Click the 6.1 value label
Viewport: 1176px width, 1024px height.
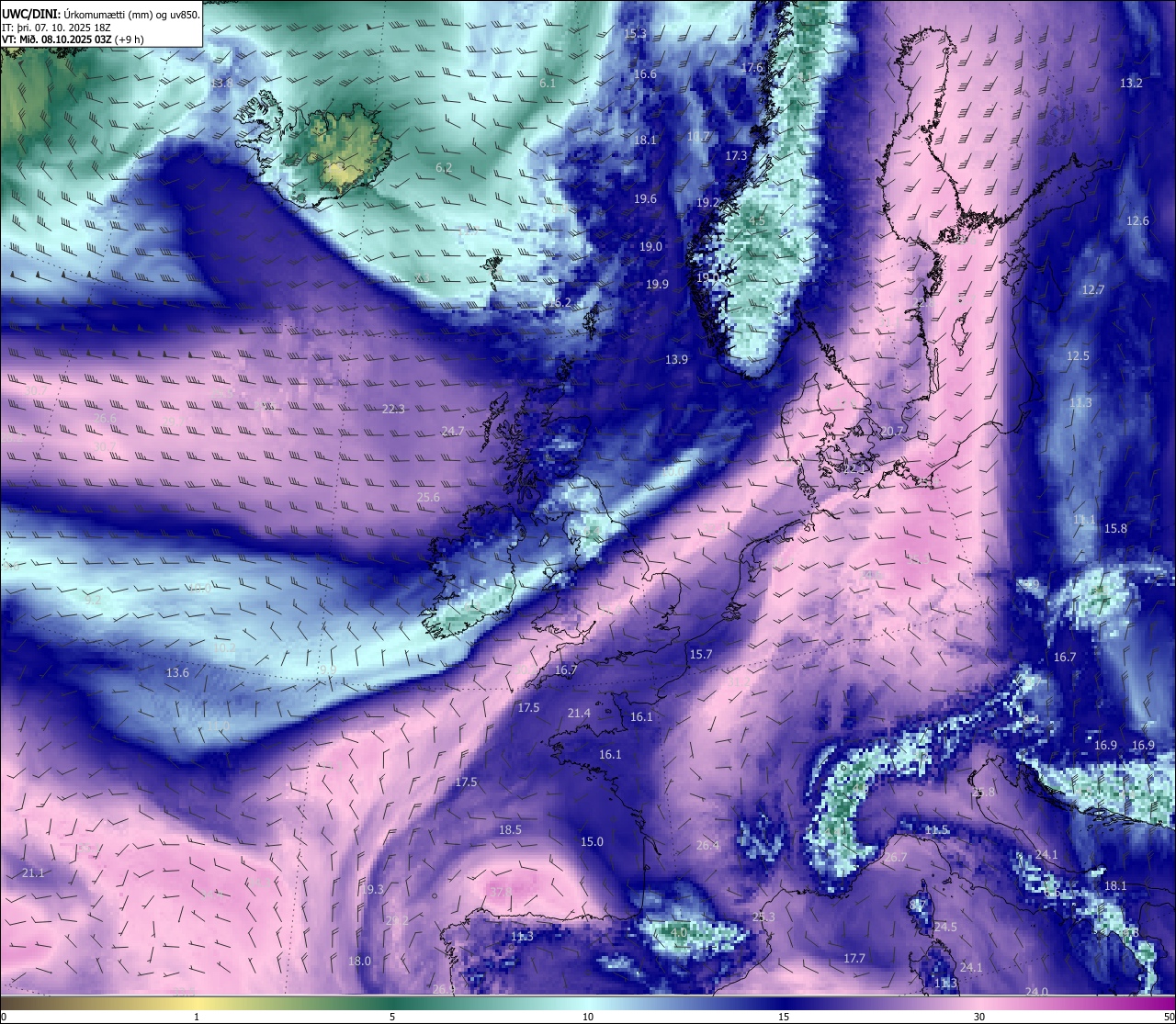pyautogui.click(x=548, y=84)
